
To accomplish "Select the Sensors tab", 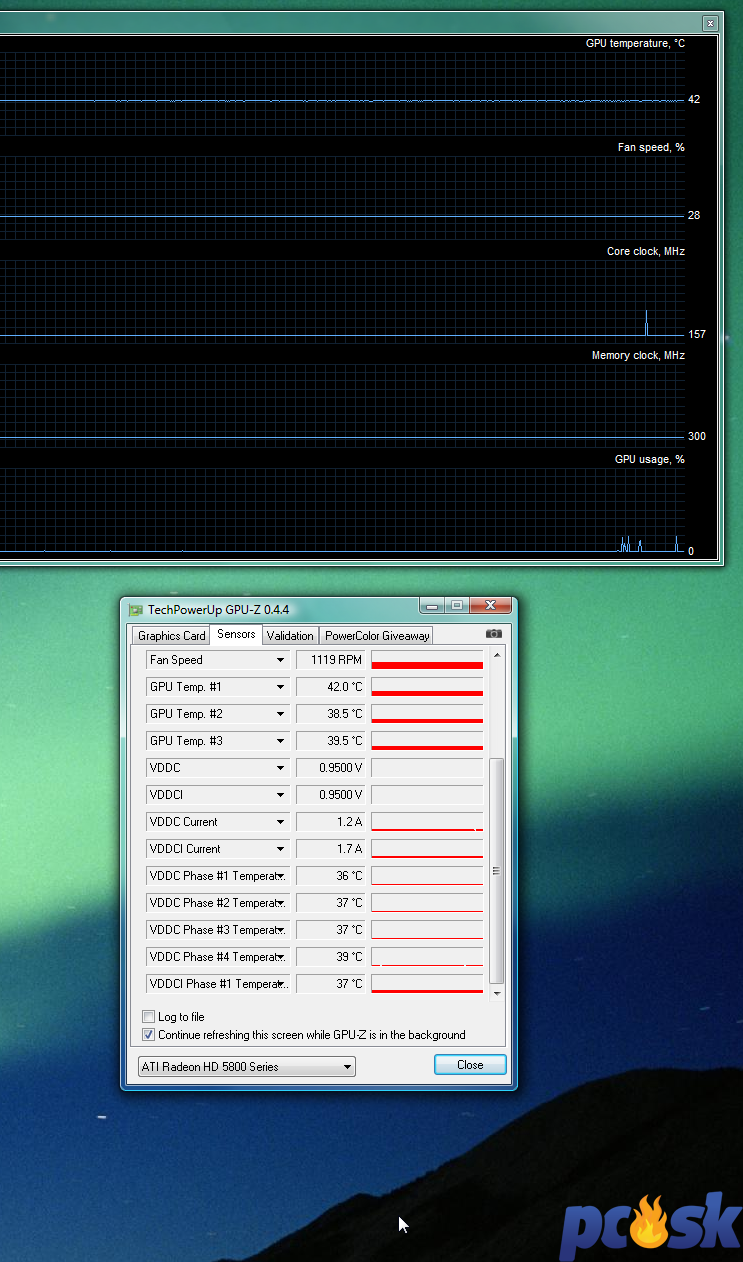I will 236,634.
